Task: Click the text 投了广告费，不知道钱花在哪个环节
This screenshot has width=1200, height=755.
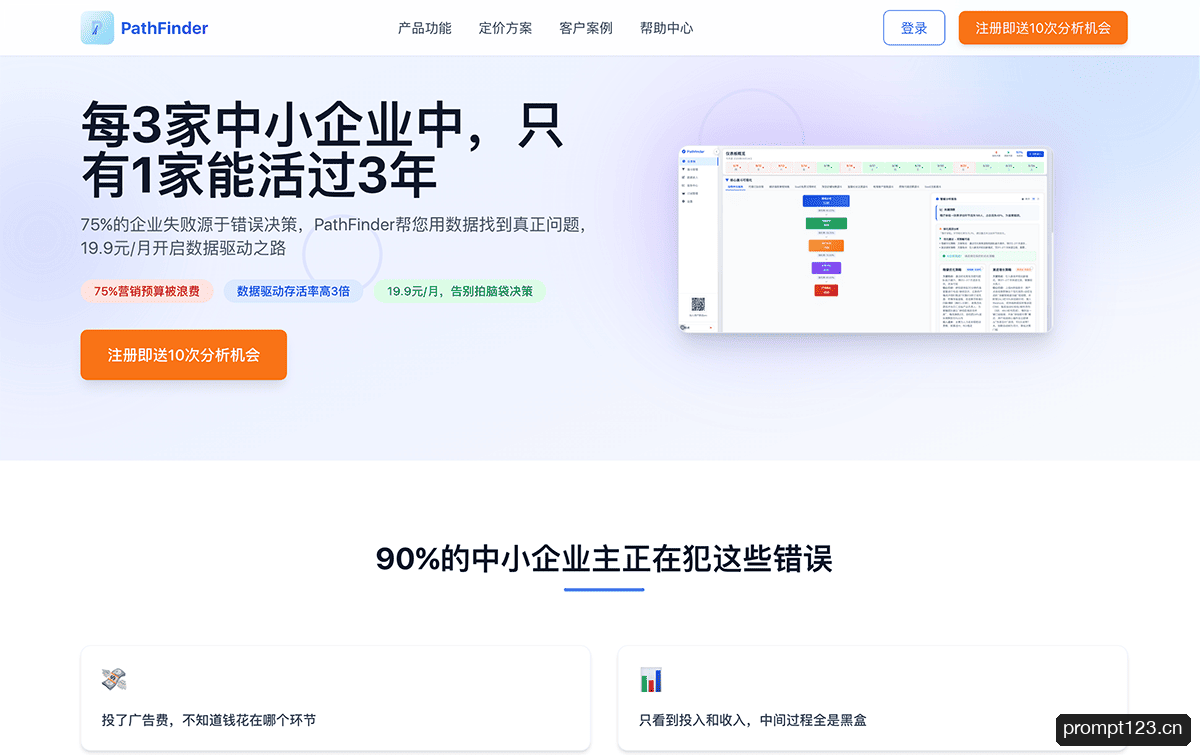Action: pyautogui.click(x=209, y=719)
